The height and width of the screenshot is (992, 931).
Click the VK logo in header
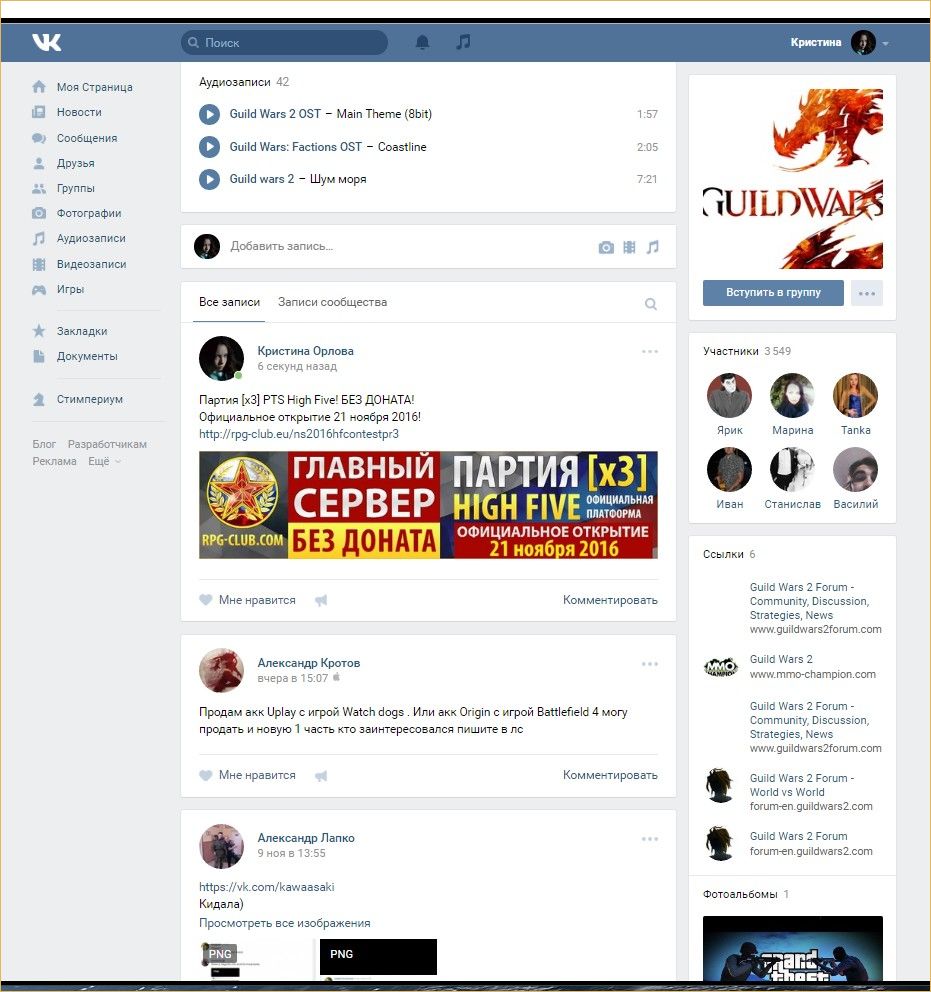click(47, 42)
